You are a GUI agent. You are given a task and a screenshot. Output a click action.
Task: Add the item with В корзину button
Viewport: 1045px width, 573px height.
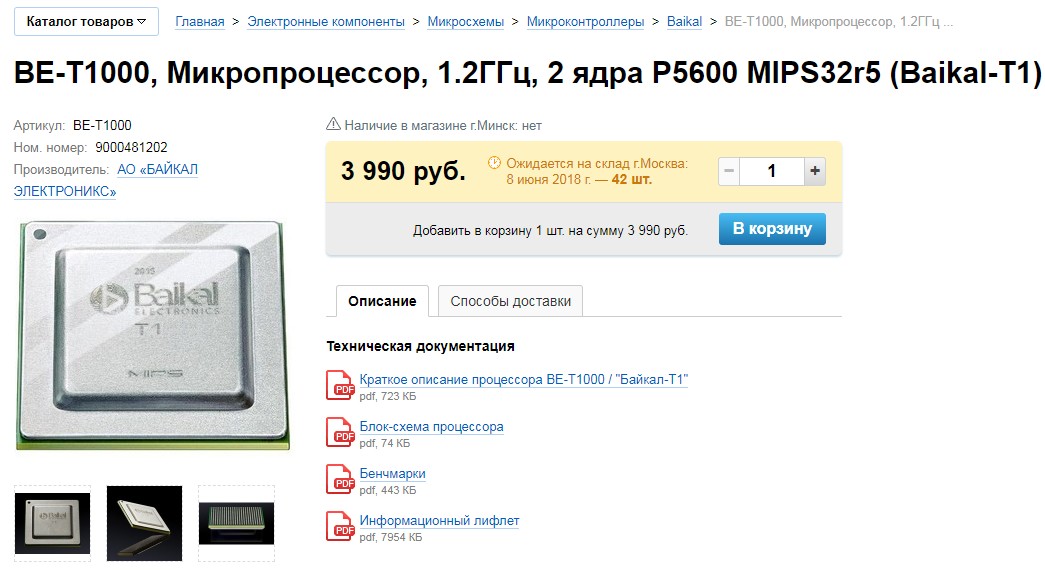tap(772, 229)
